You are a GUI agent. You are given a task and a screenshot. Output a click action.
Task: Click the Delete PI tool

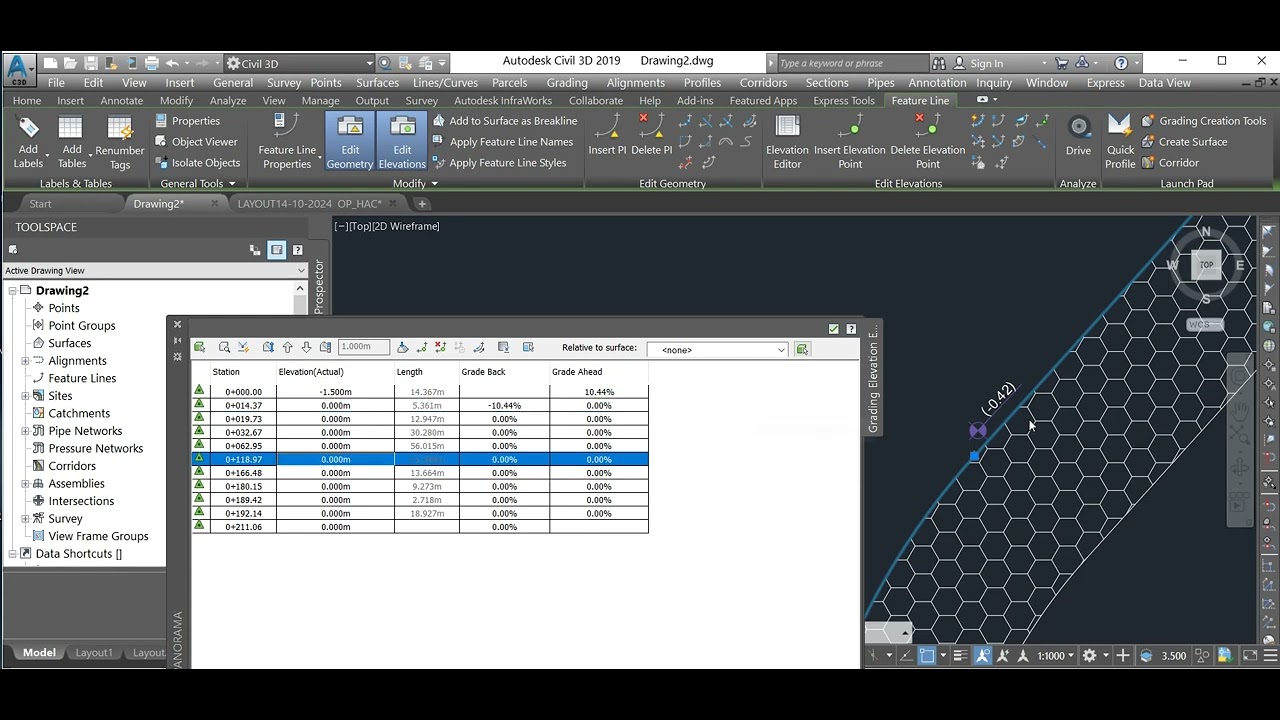click(x=651, y=135)
